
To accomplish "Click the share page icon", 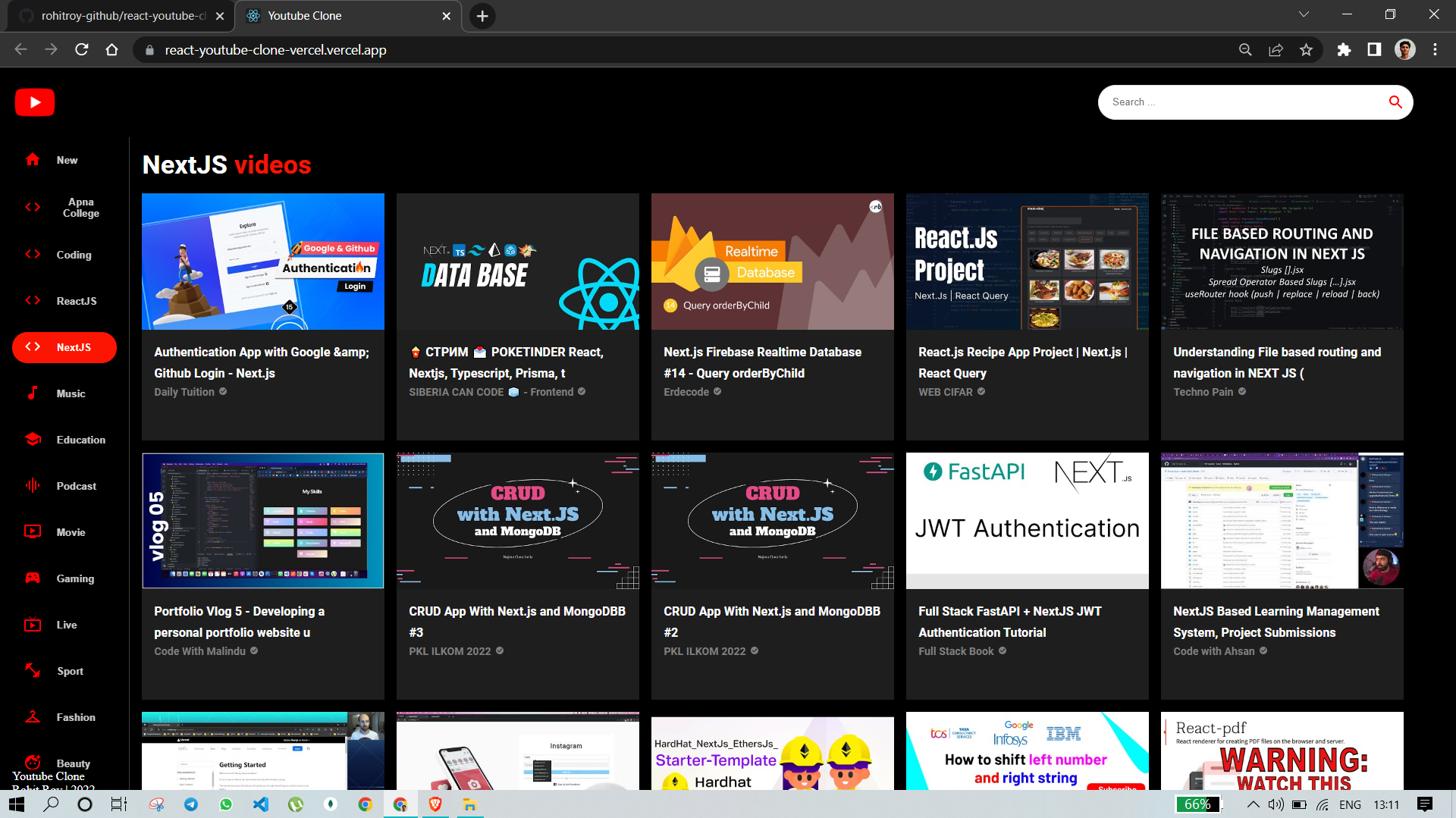I will [1276, 50].
